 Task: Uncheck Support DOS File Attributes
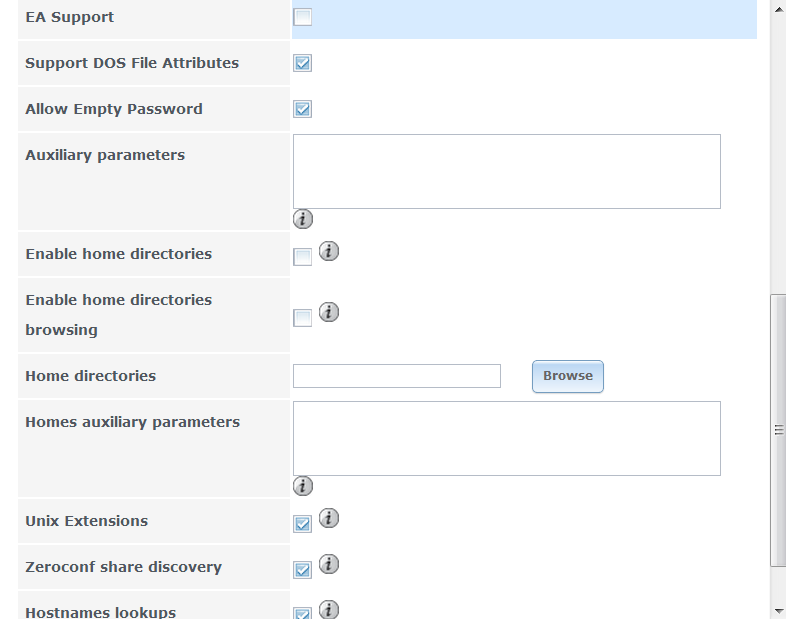click(303, 63)
